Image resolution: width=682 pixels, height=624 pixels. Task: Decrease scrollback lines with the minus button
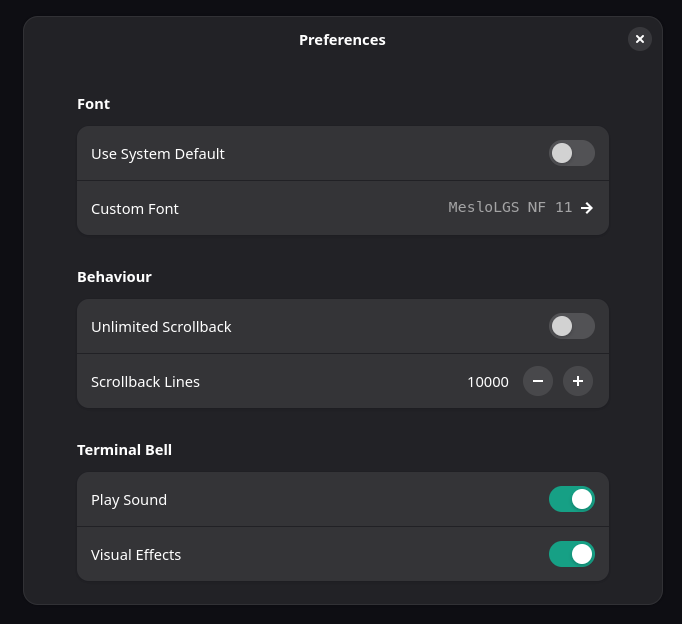click(538, 381)
